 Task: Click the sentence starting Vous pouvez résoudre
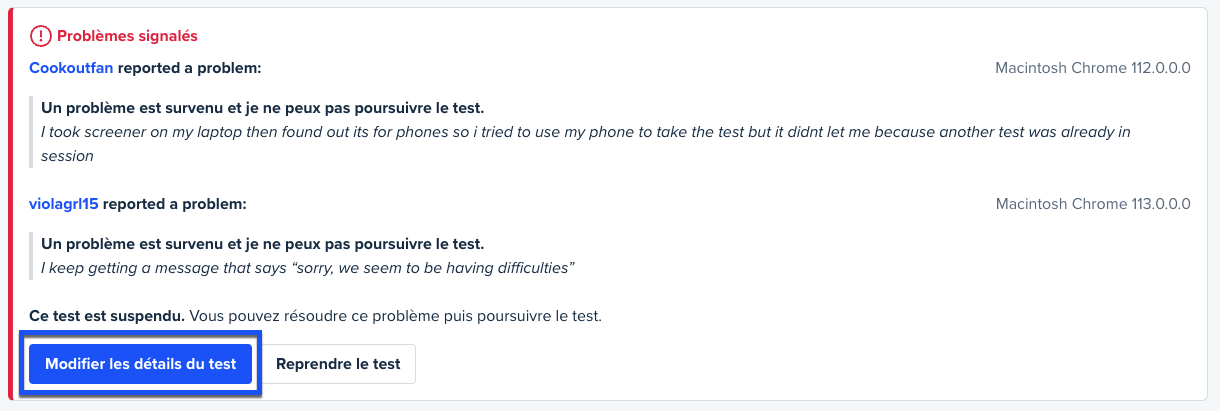[x=395, y=316]
